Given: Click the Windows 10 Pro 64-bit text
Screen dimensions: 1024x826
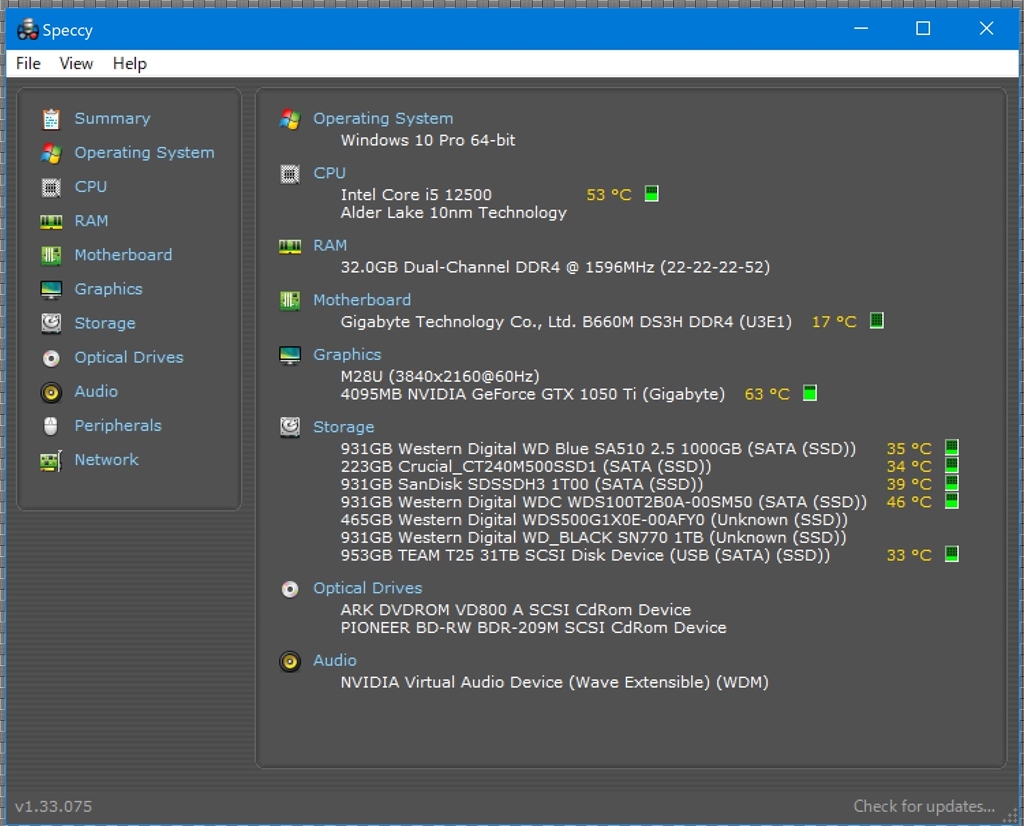Looking at the screenshot, I should 428,140.
